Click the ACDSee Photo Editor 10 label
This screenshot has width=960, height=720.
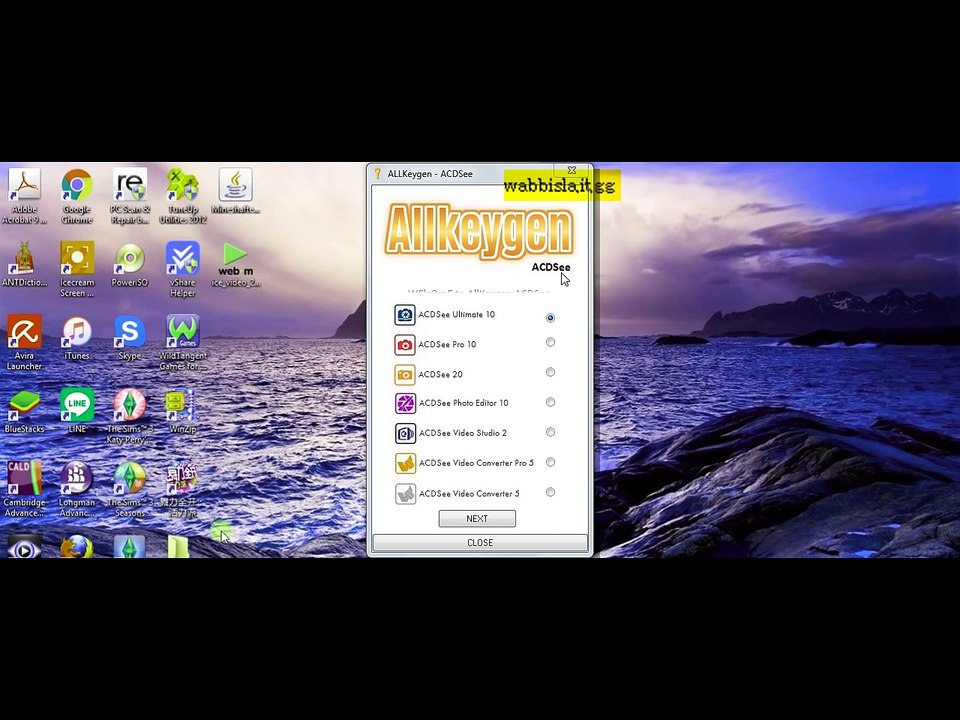463,403
